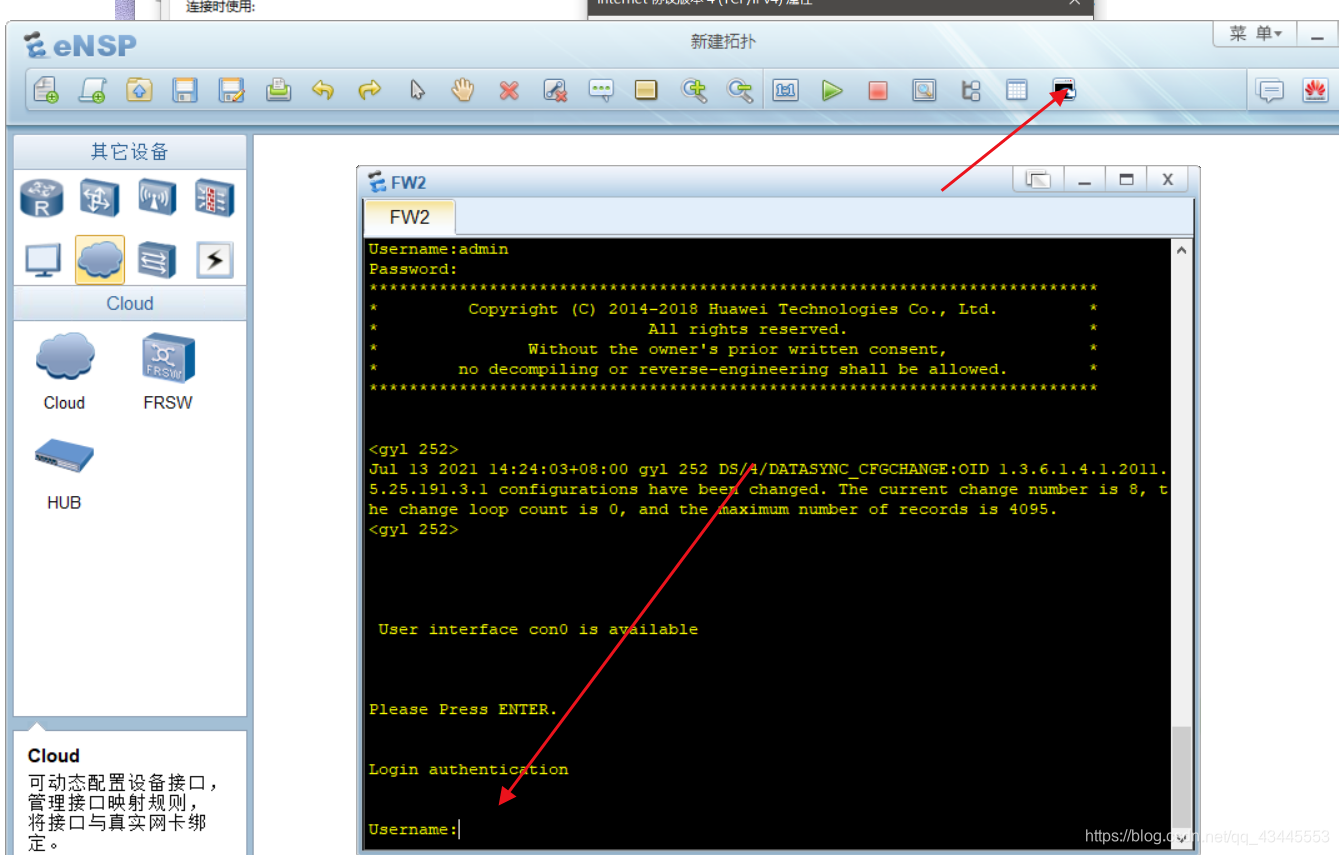Select the Firewall device category

click(x=214, y=197)
